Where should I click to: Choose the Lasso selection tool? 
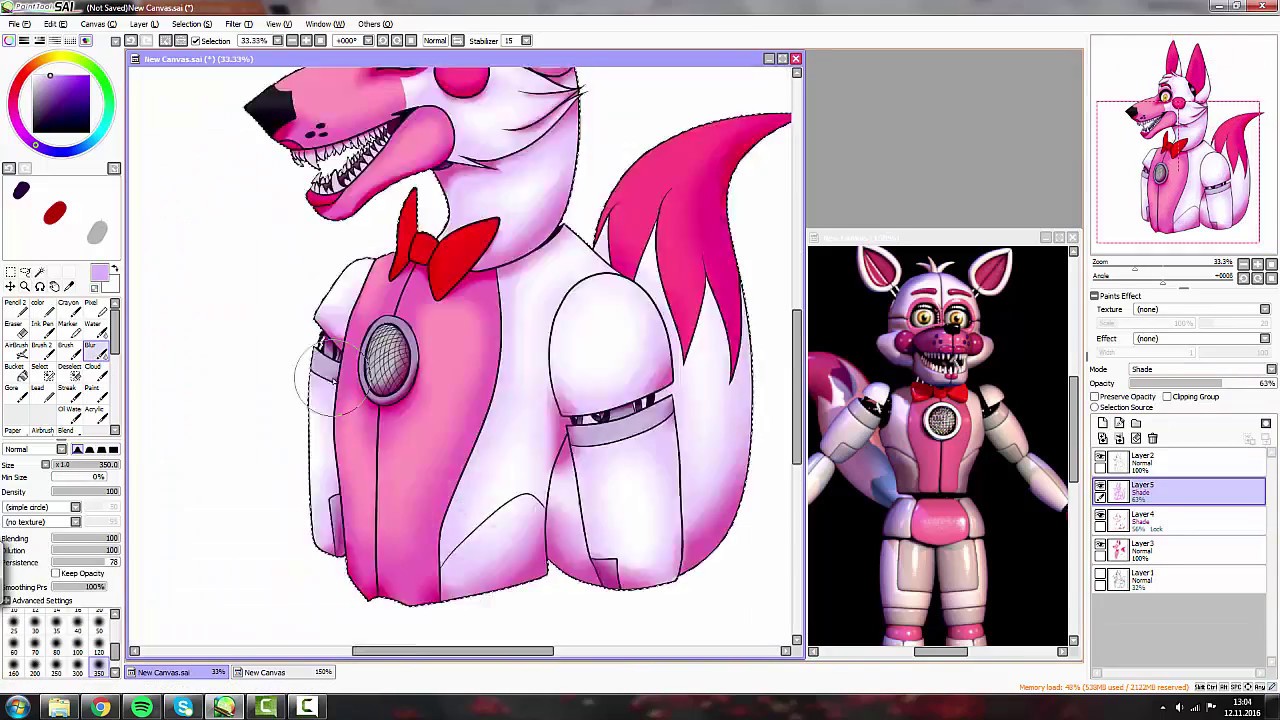pos(25,272)
